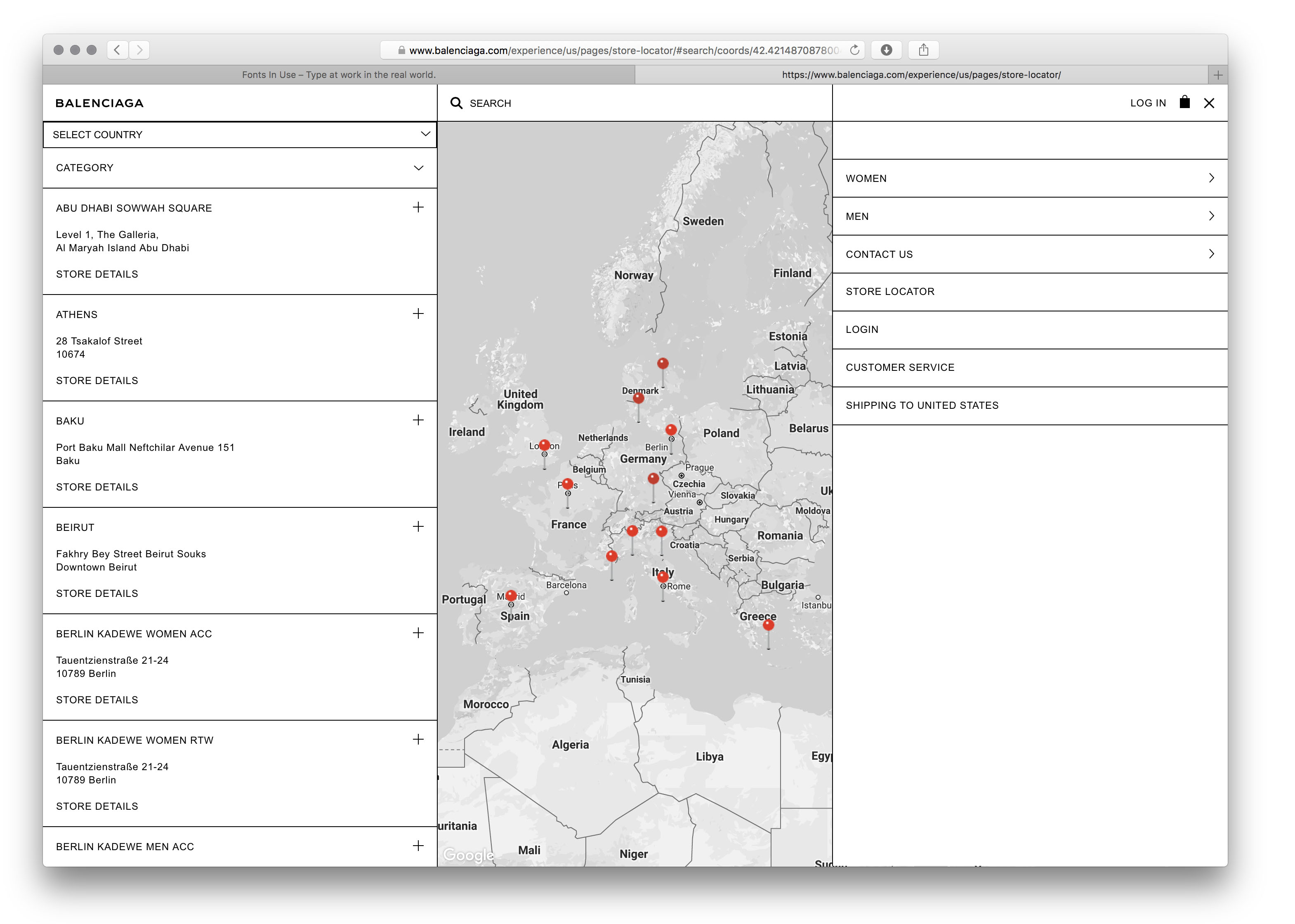Expand Baku store with plus icon

418,420
